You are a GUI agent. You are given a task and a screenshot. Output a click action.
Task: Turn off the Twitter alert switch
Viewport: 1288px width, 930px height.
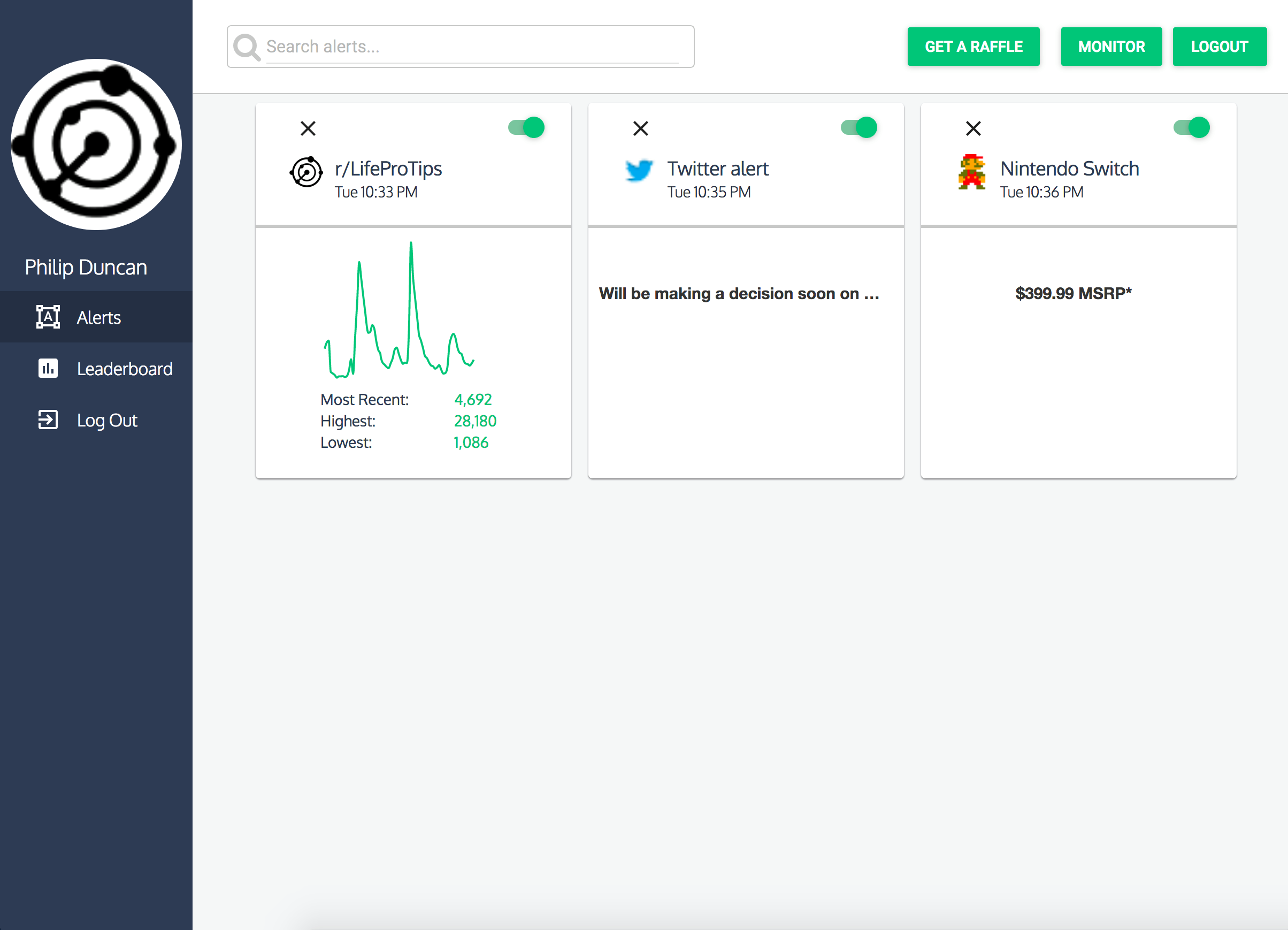point(859,127)
